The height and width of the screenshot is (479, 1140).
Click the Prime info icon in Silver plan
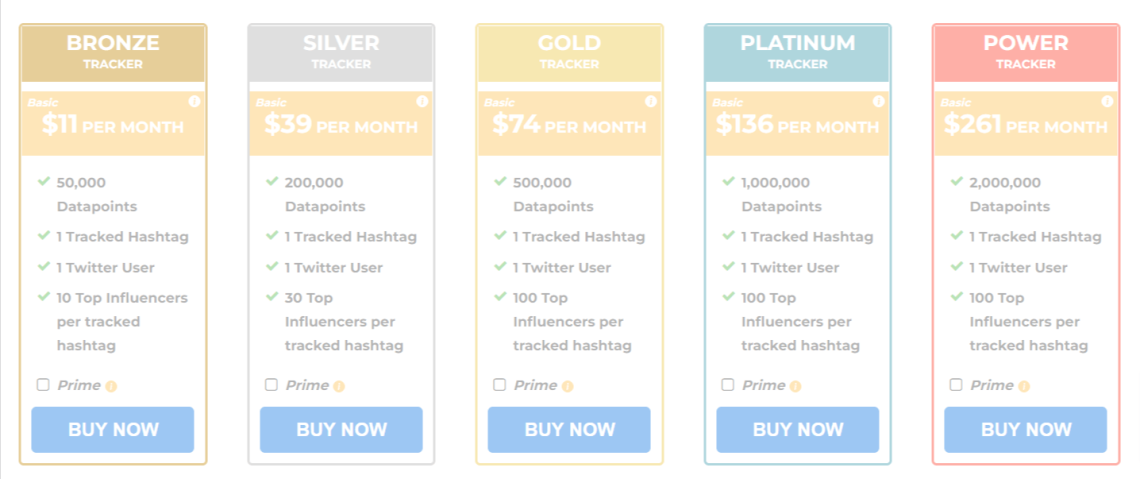coord(339,386)
